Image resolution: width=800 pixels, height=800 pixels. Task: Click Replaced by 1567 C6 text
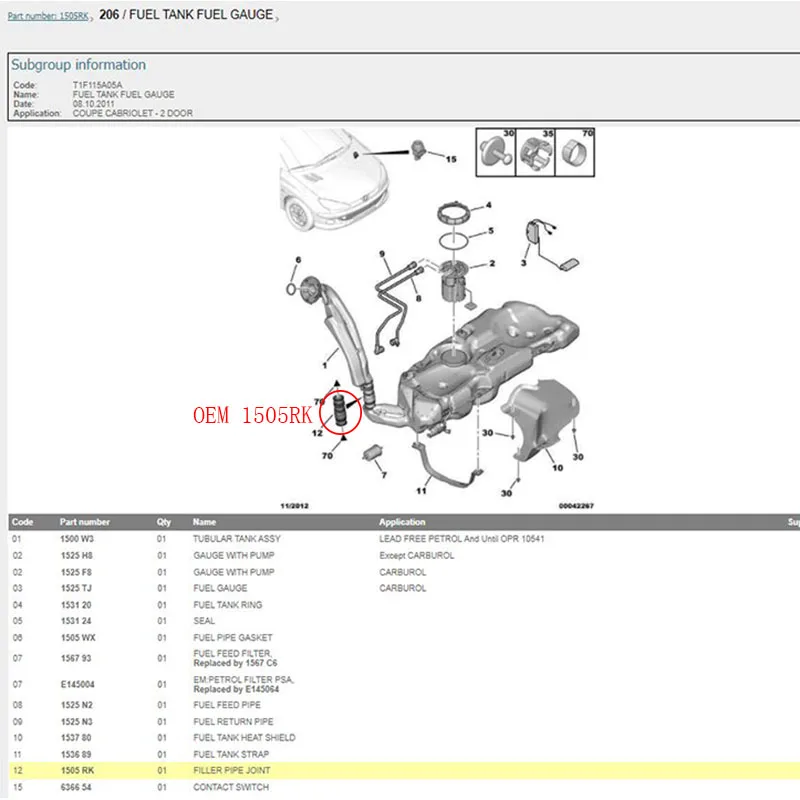(x=235, y=663)
